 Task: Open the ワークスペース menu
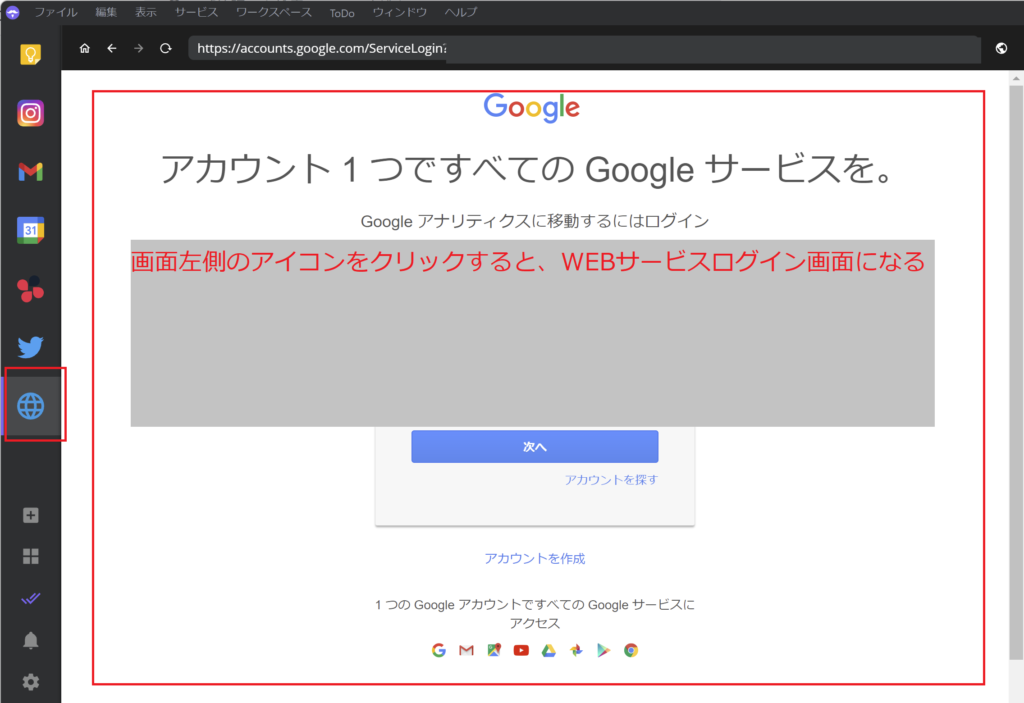[x=274, y=12]
